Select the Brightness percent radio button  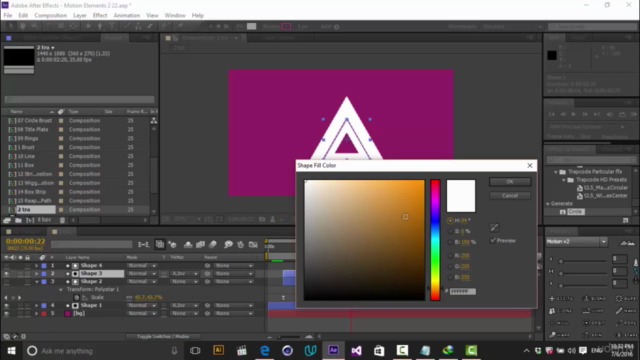point(450,242)
